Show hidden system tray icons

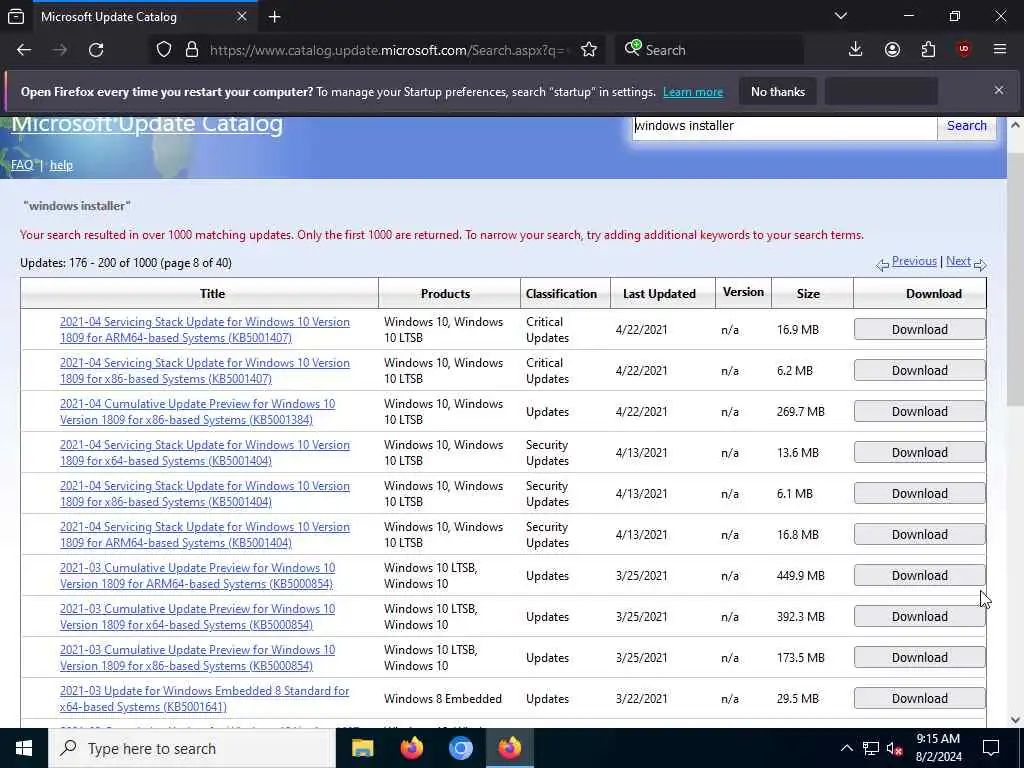coord(846,748)
